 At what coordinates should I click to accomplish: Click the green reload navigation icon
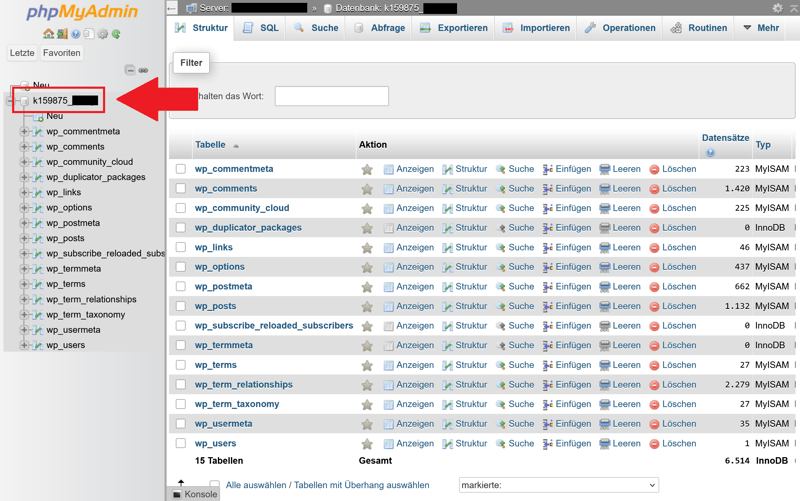coord(116,34)
